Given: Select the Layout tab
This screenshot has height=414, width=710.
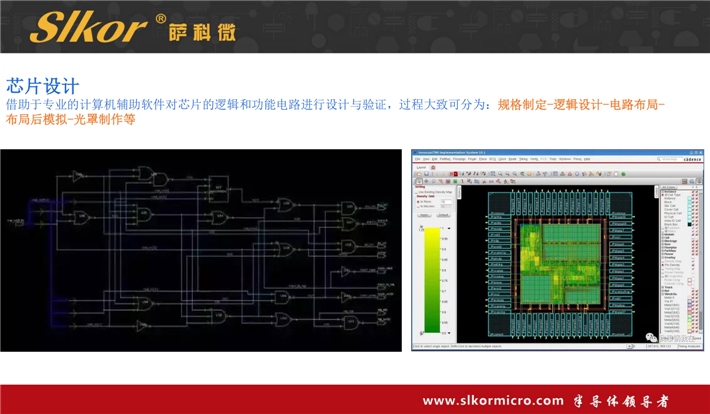Looking at the screenshot, I should [x=421, y=167].
